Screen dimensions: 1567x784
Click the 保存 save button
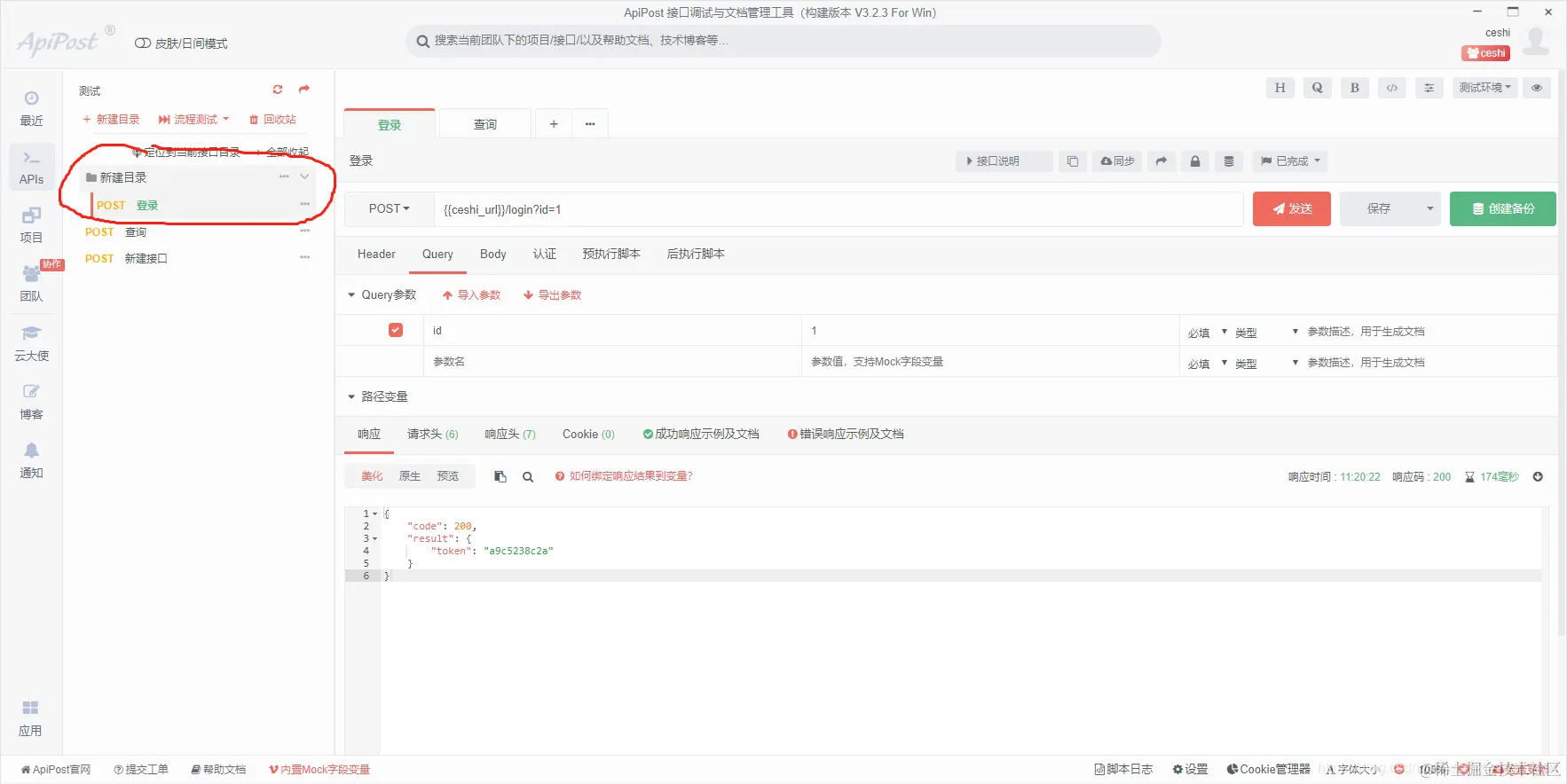tap(1379, 209)
